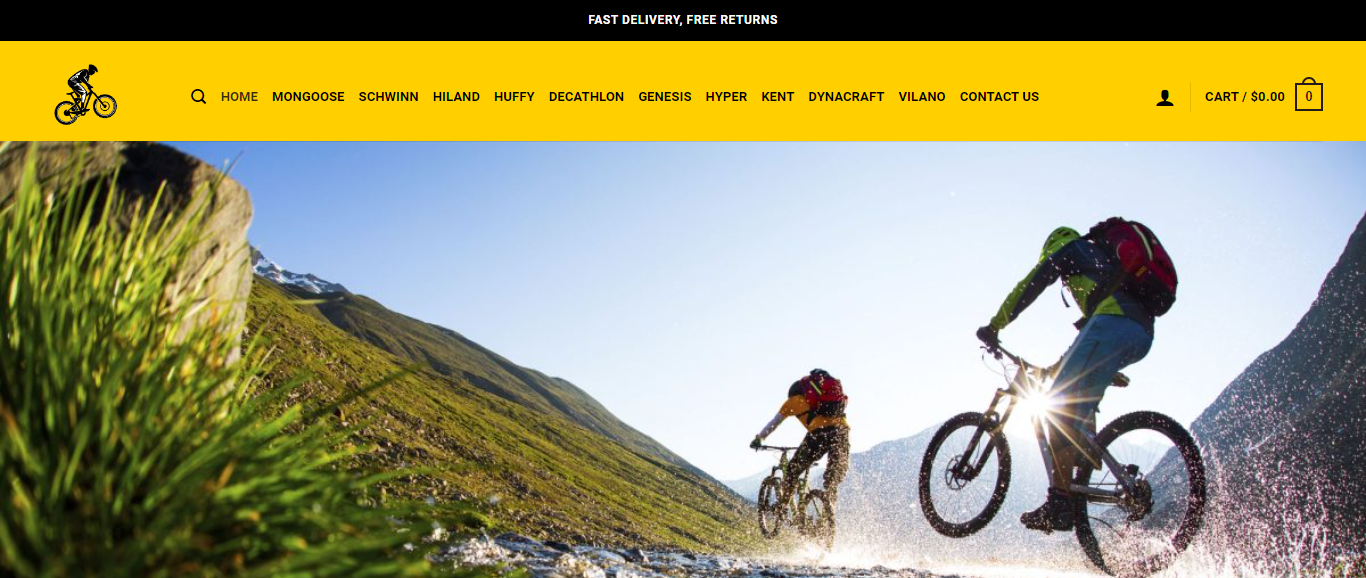Select Schwinn in the navigation
The height and width of the screenshot is (578, 1366).
click(388, 97)
